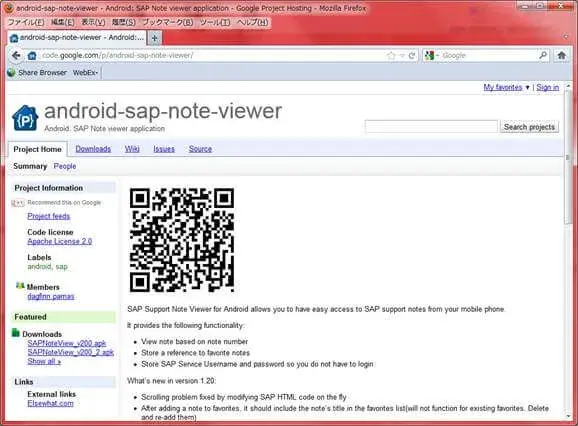The width and height of the screenshot is (578, 426).
Task: Open the ファイル(F) menu
Action: tap(26, 22)
